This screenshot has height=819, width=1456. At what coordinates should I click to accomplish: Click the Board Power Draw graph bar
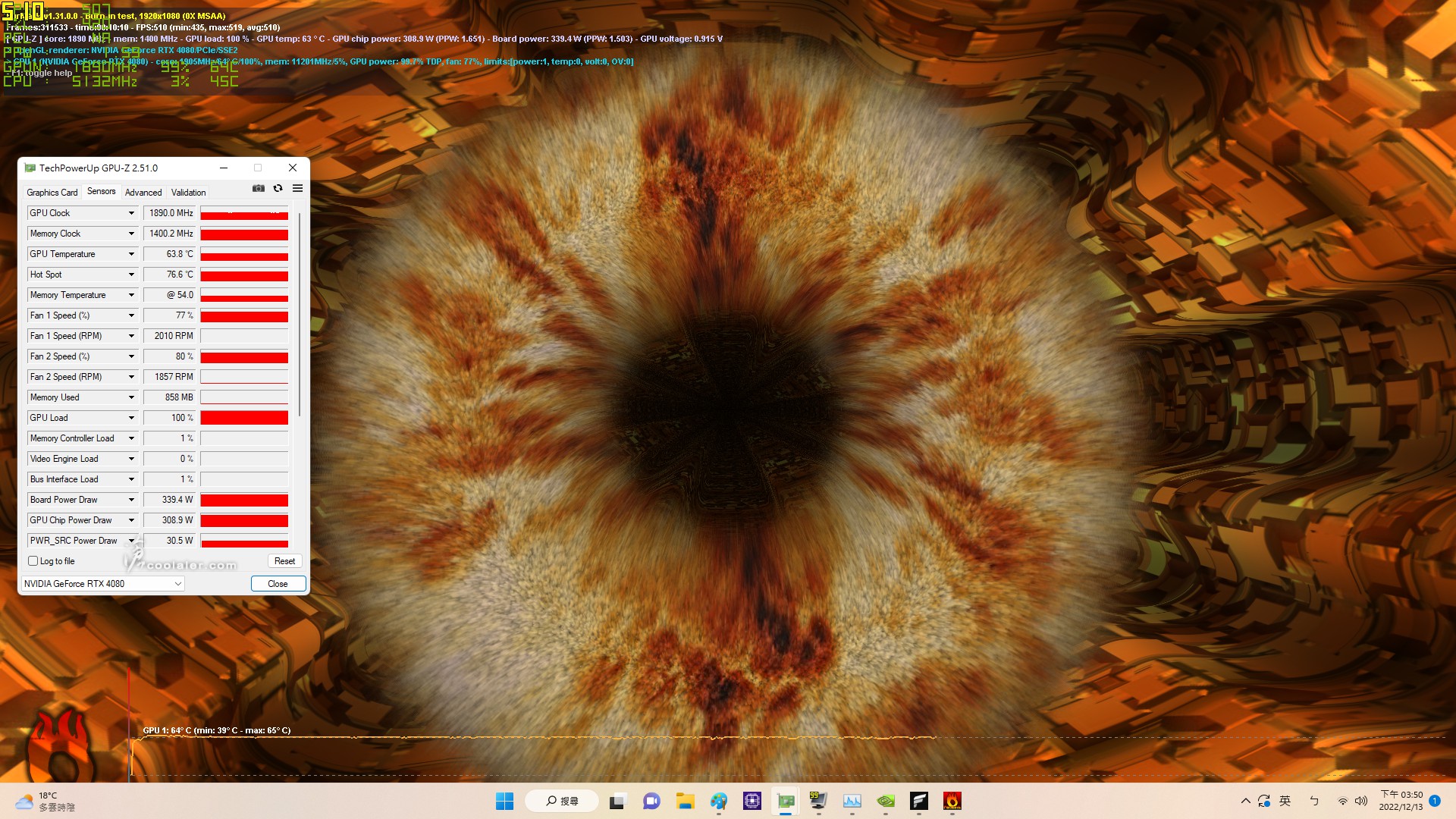pos(244,500)
